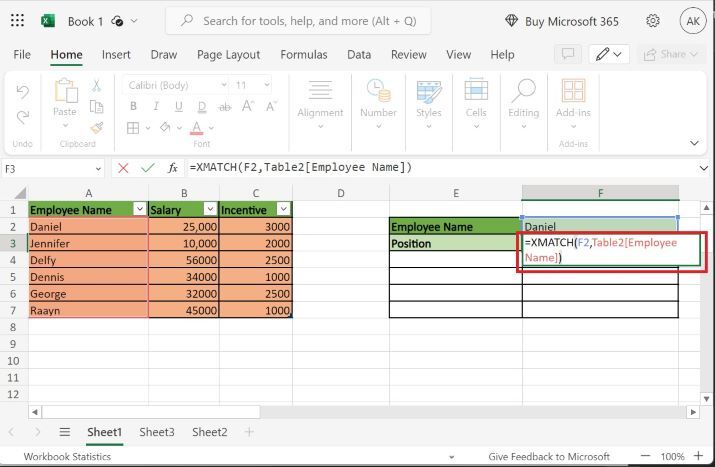Expand the formula bar chevron

click(703, 168)
